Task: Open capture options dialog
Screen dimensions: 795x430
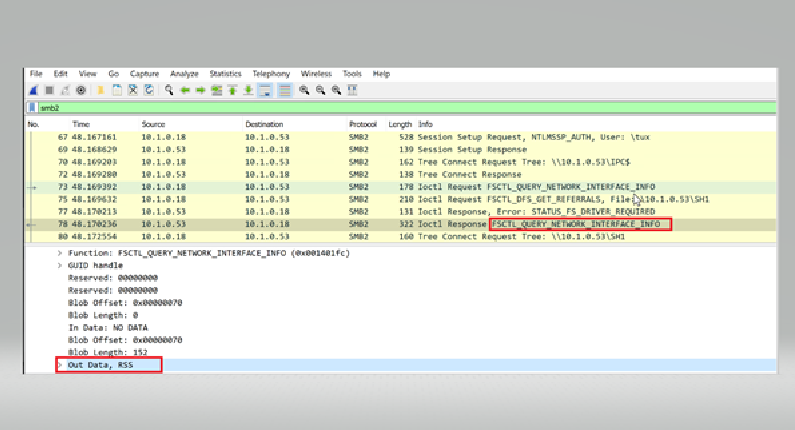Action: coord(81,90)
